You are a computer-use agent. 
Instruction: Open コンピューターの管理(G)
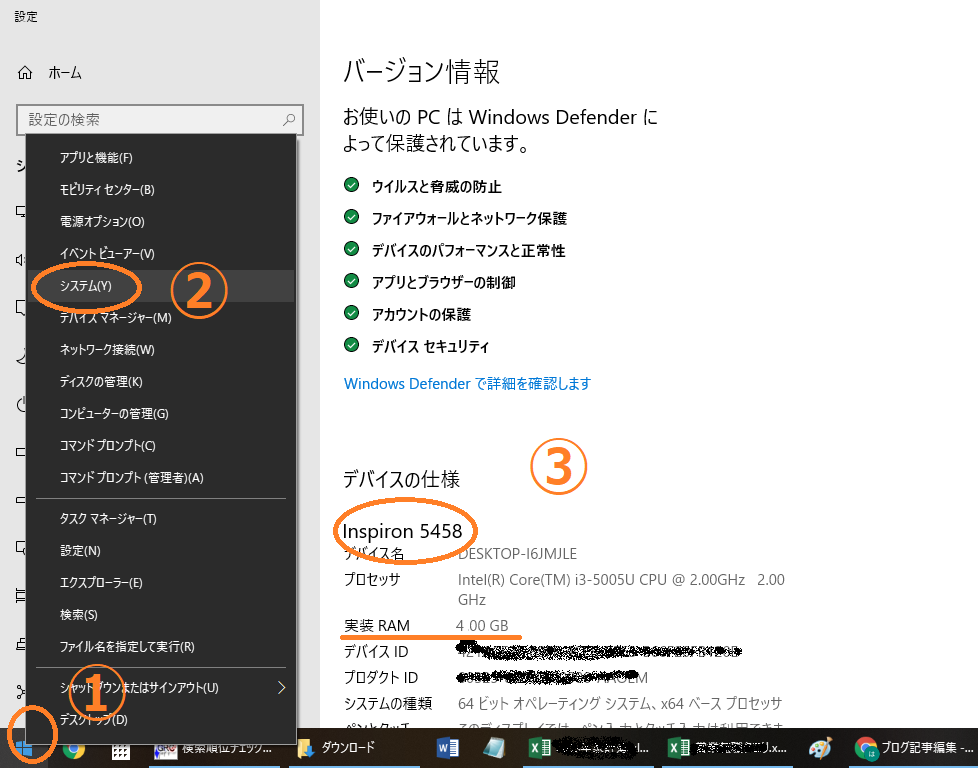coord(161,414)
